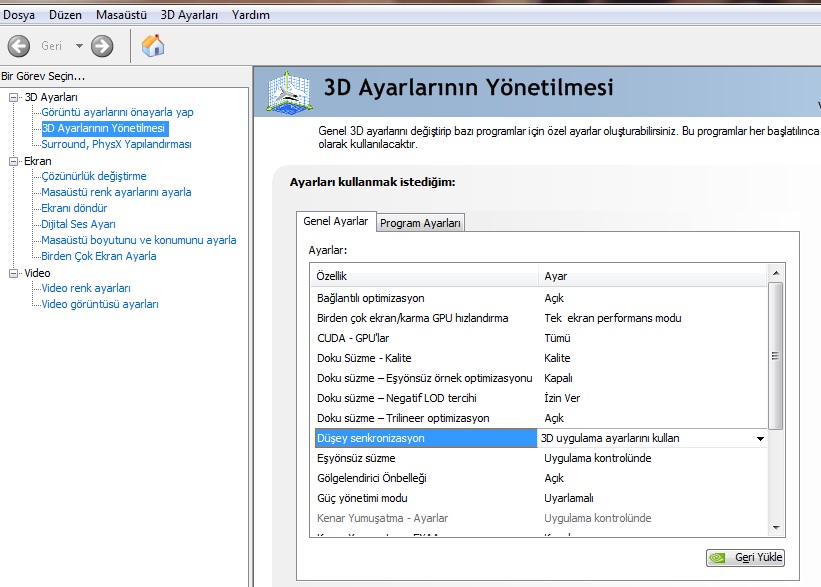Collapse the Video tree node
821x587 pixels.
click(14, 273)
